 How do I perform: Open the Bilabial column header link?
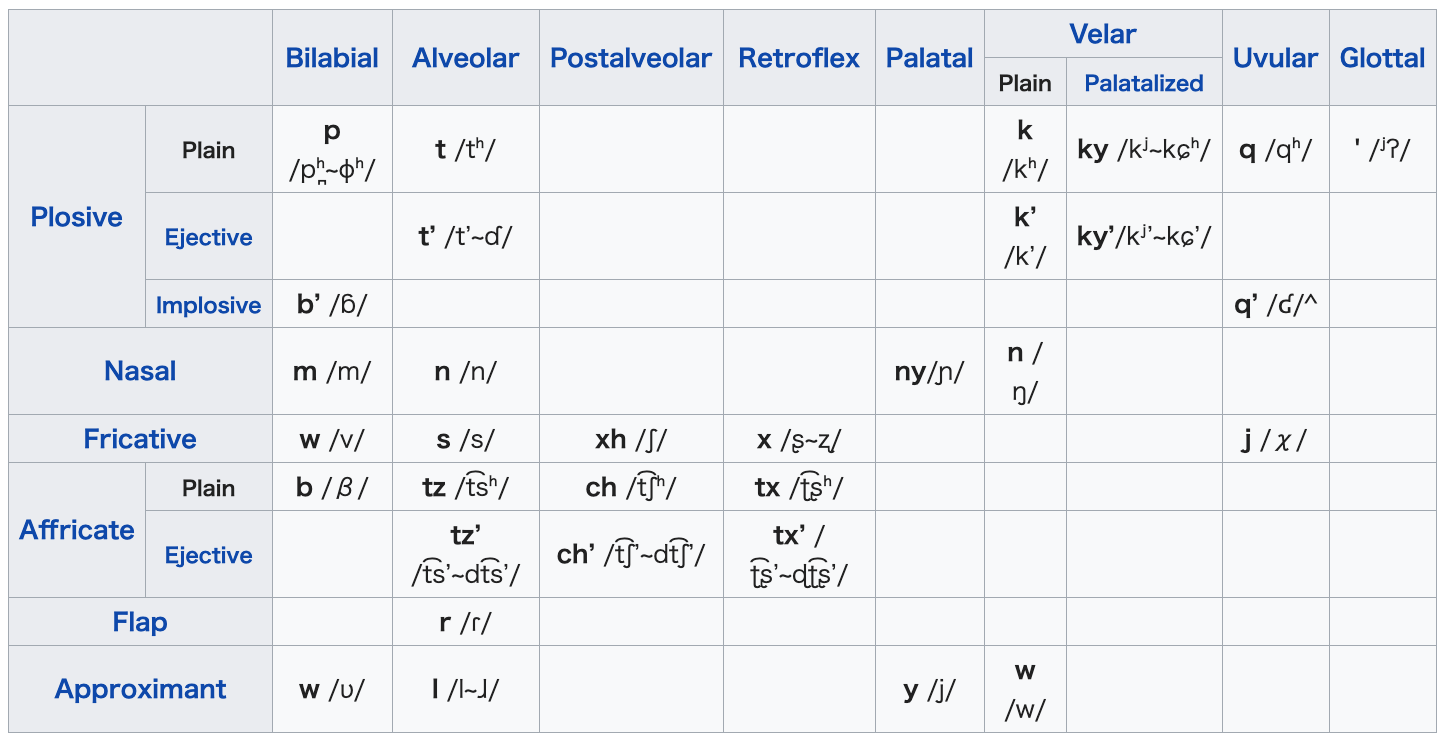(332, 58)
